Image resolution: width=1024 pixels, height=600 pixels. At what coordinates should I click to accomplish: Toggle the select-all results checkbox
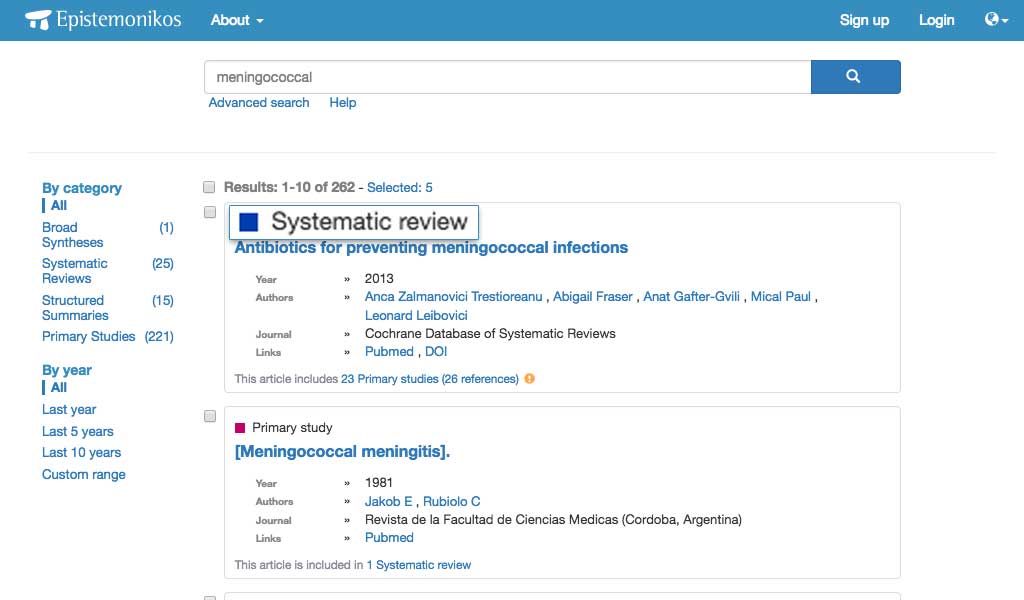click(209, 187)
